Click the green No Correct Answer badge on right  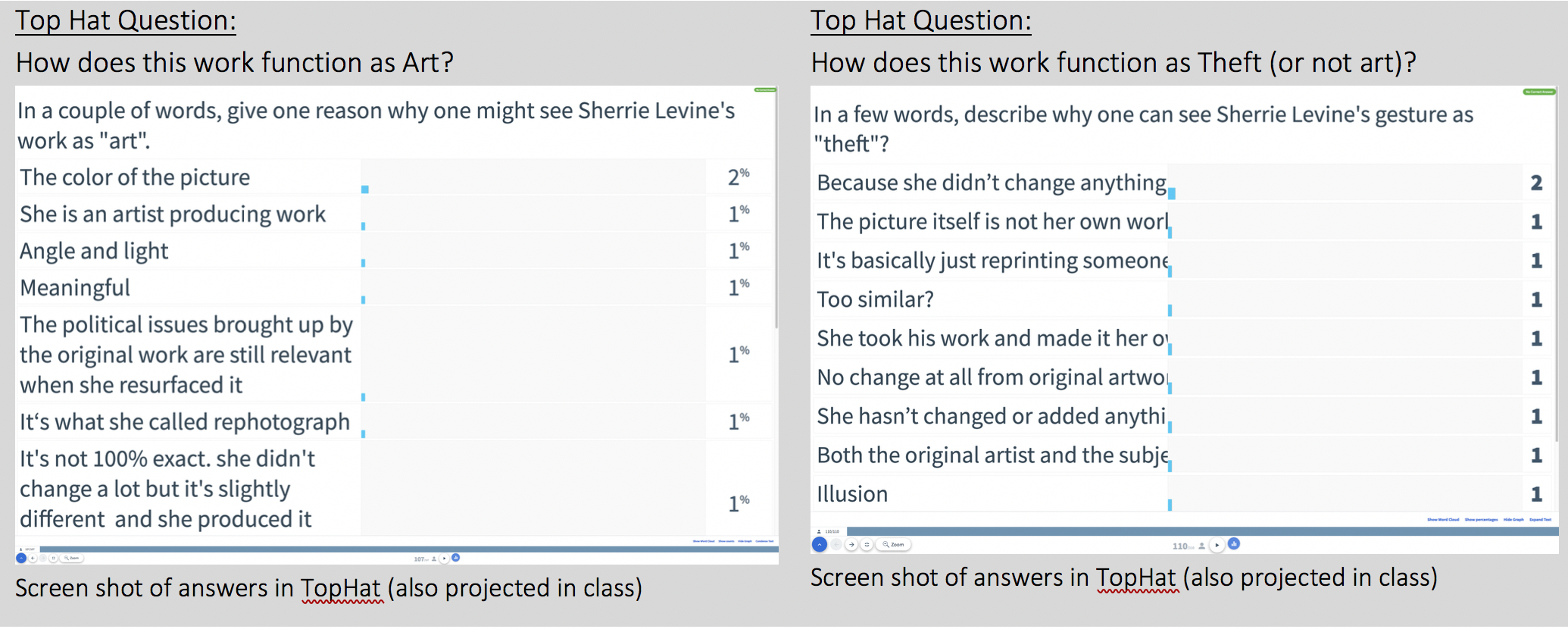[x=1538, y=92]
